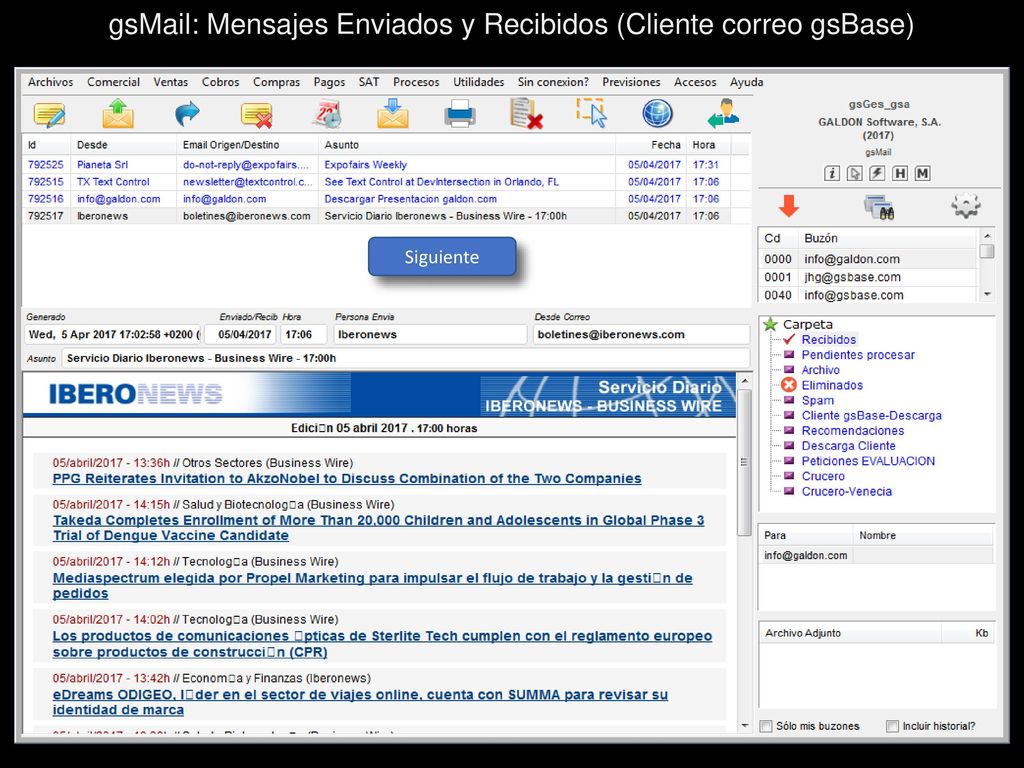1024x768 pixels.
Task: Open the PPG Reiterates Invitation to AkzoNobel link
Action: tap(347, 479)
